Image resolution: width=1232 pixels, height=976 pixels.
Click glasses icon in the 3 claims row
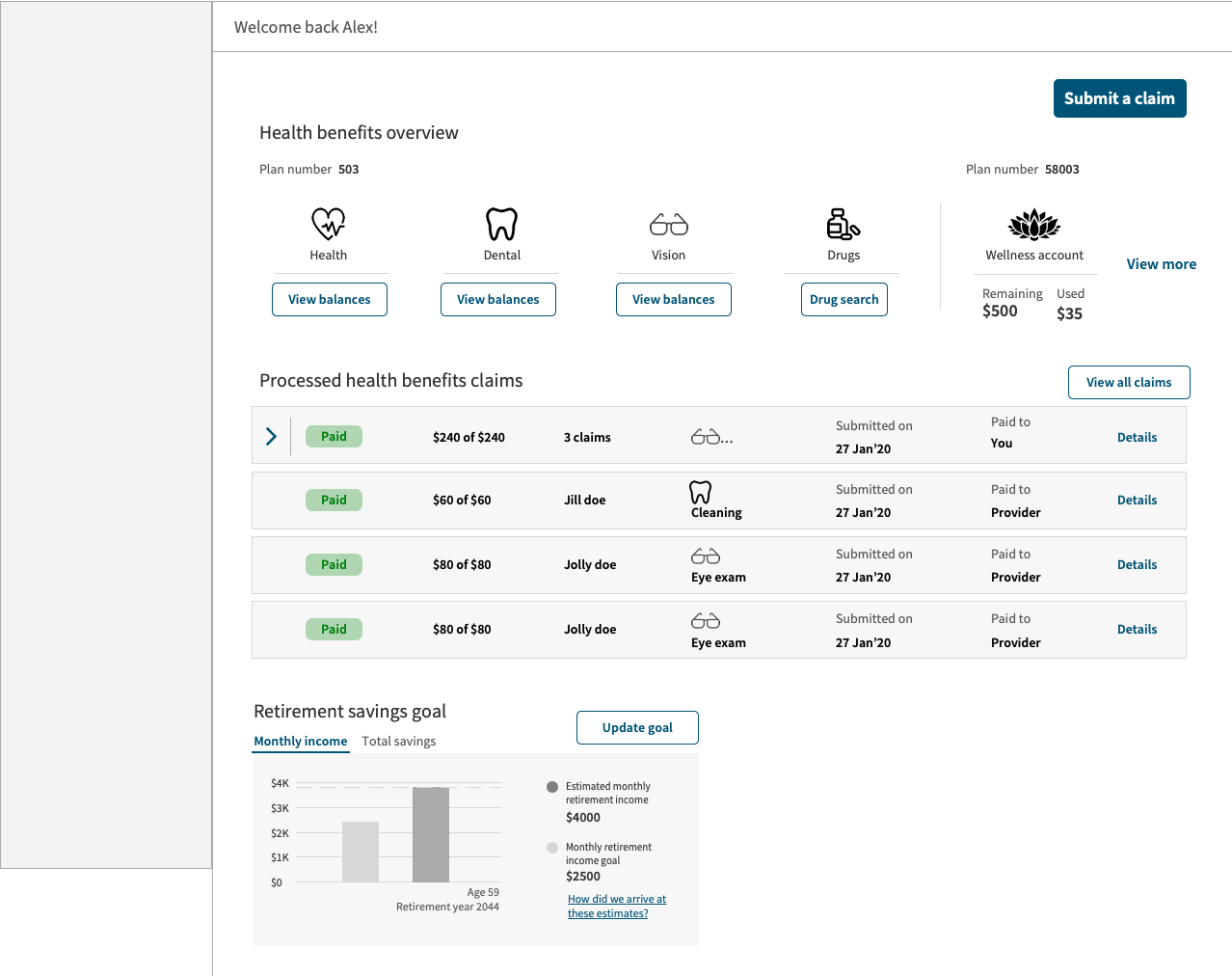pos(711,437)
